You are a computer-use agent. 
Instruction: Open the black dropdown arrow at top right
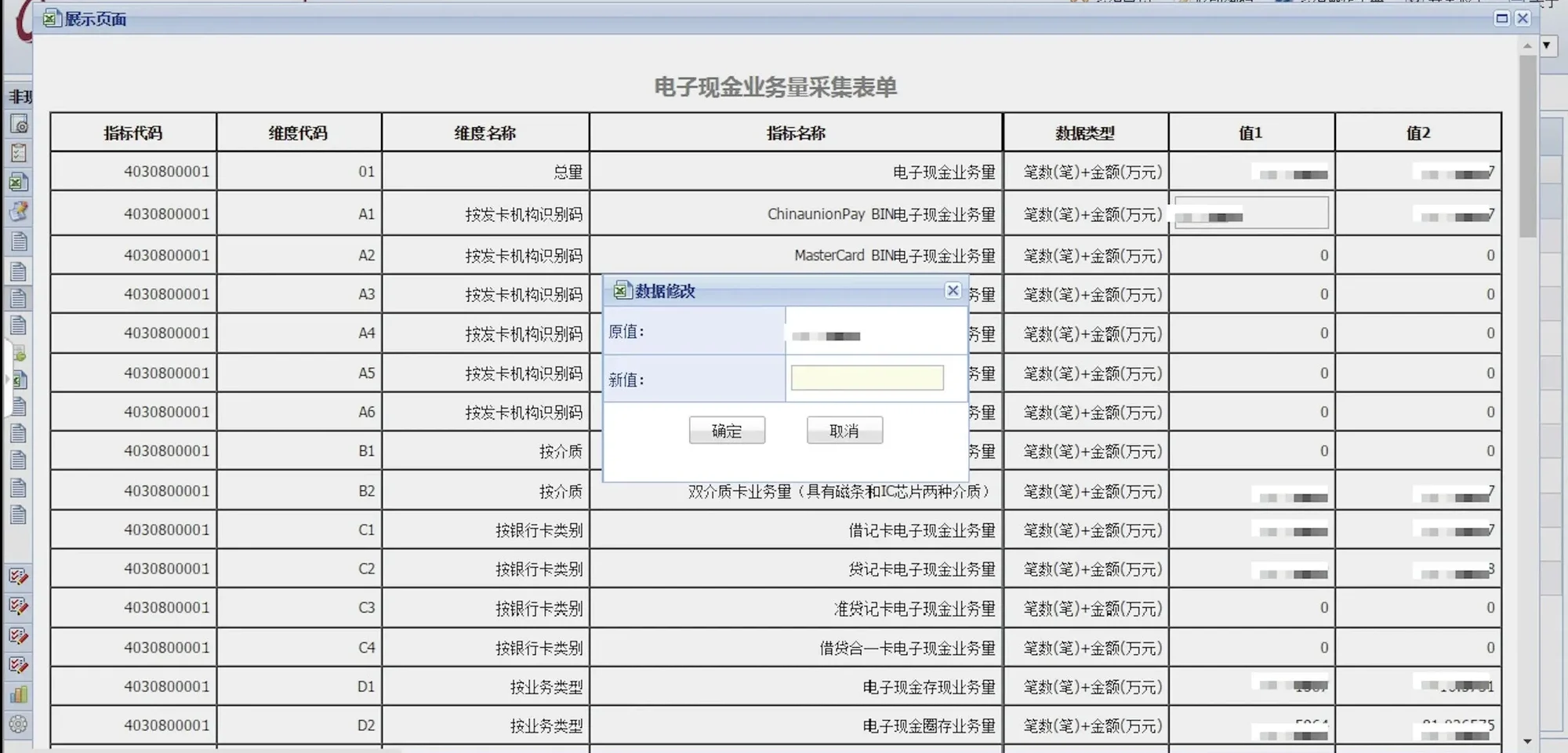tap(1546, 45)
